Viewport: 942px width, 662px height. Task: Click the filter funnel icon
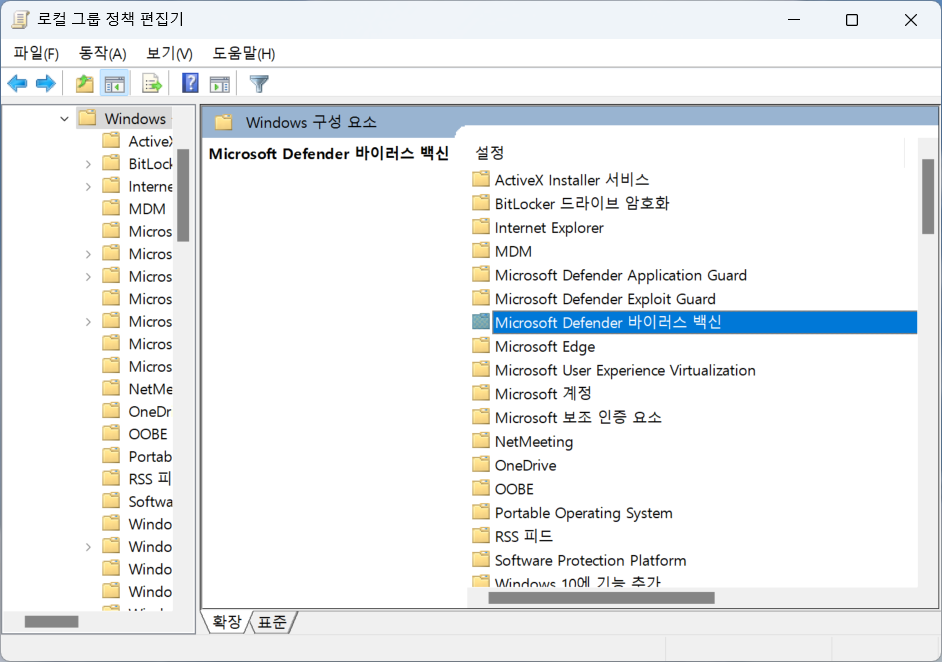point(259,84)
